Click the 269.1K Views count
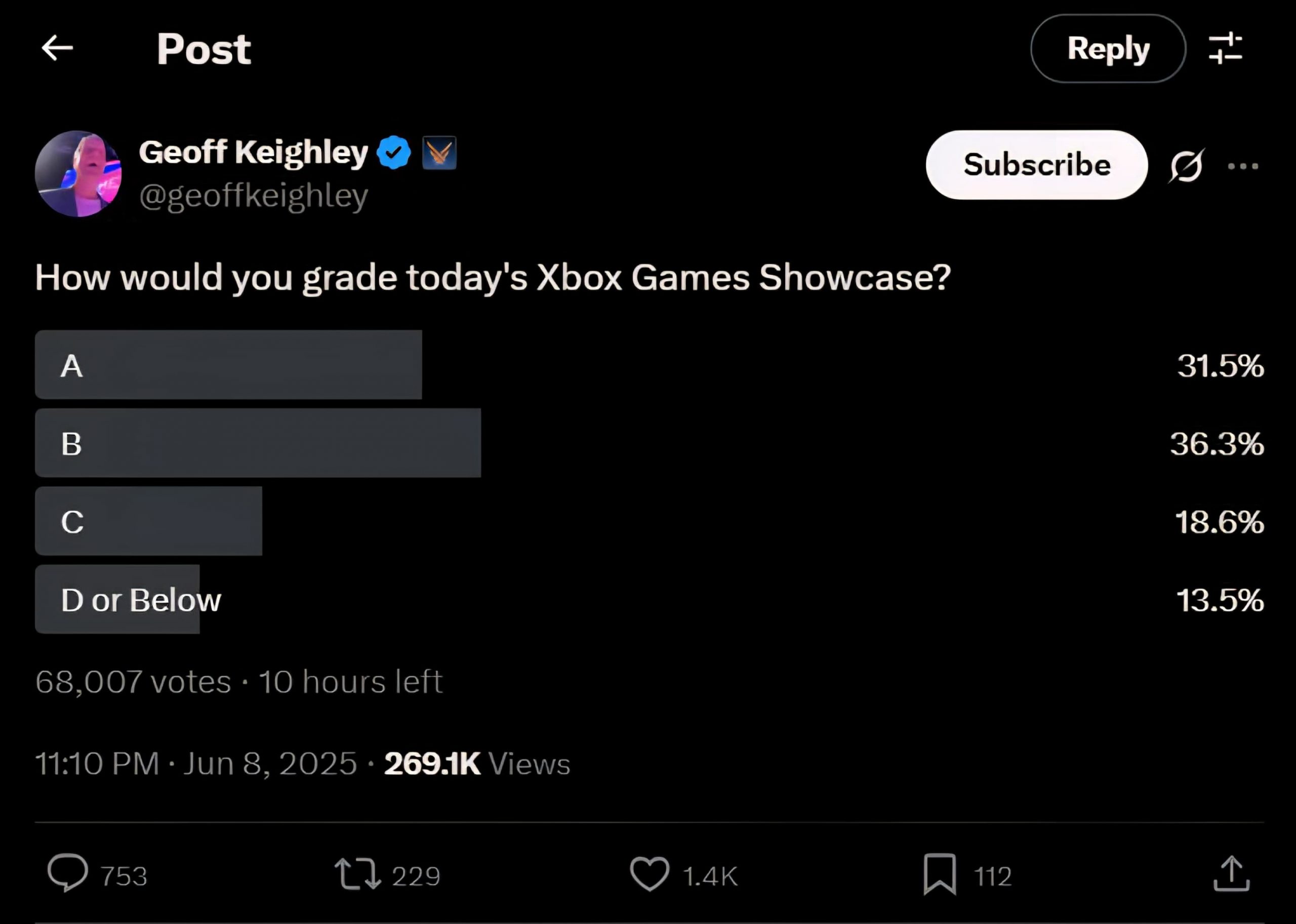This screenshot has height=924, width=1296. click(477, 764)
